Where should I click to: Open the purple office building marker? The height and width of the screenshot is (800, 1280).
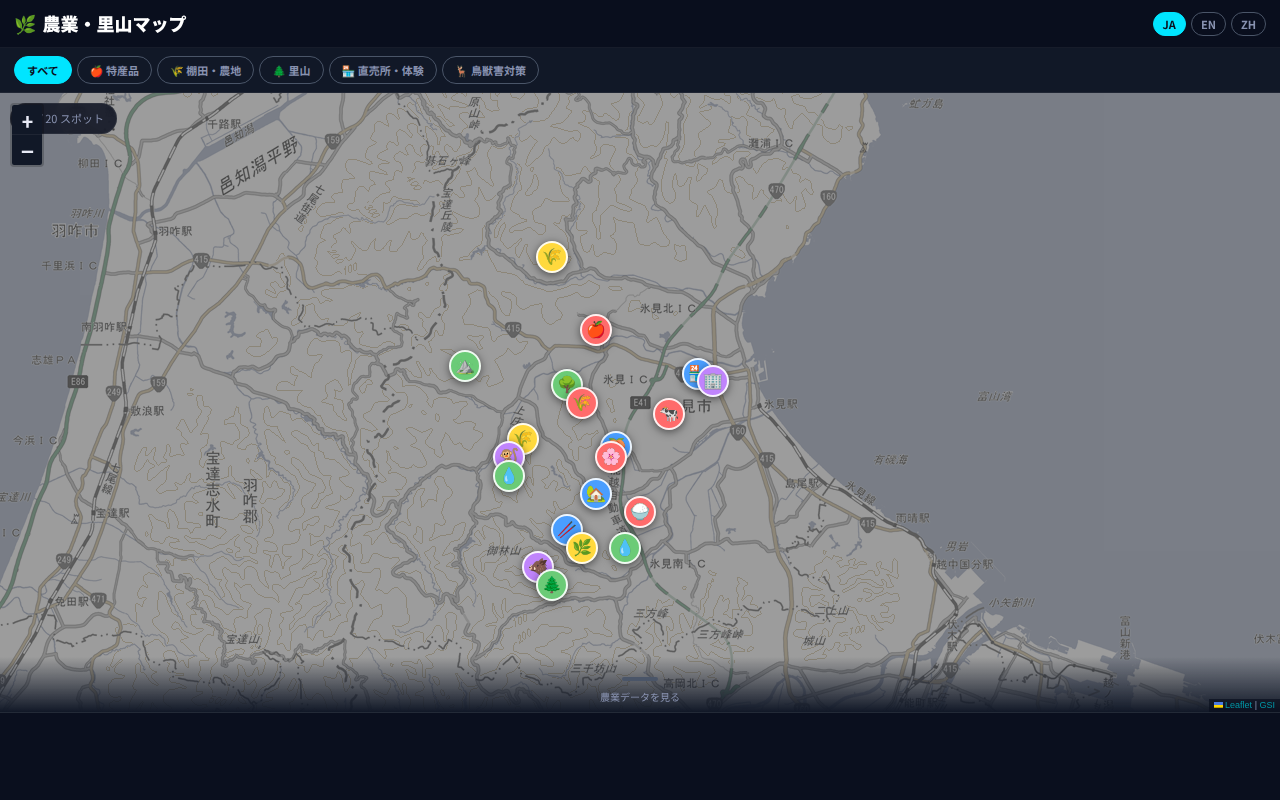(714, 381)
